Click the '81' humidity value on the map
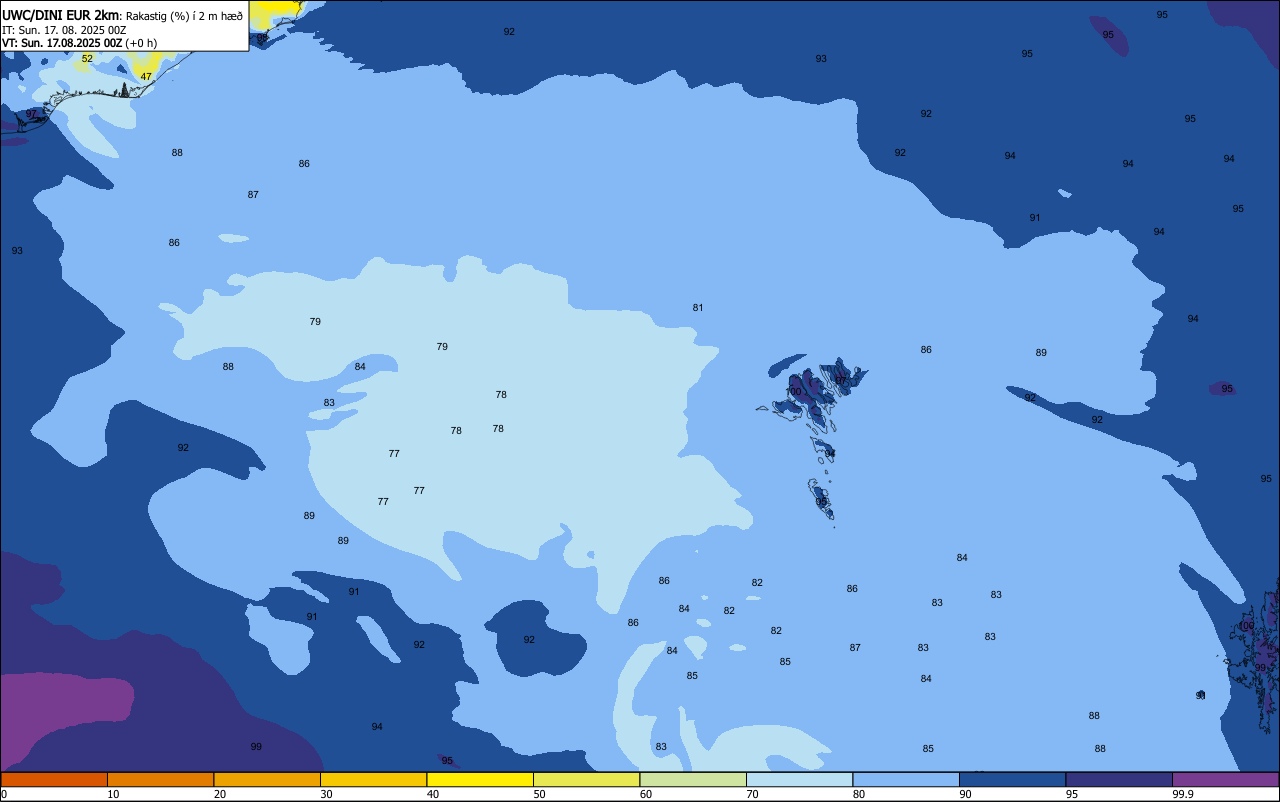 pos(698,308)
